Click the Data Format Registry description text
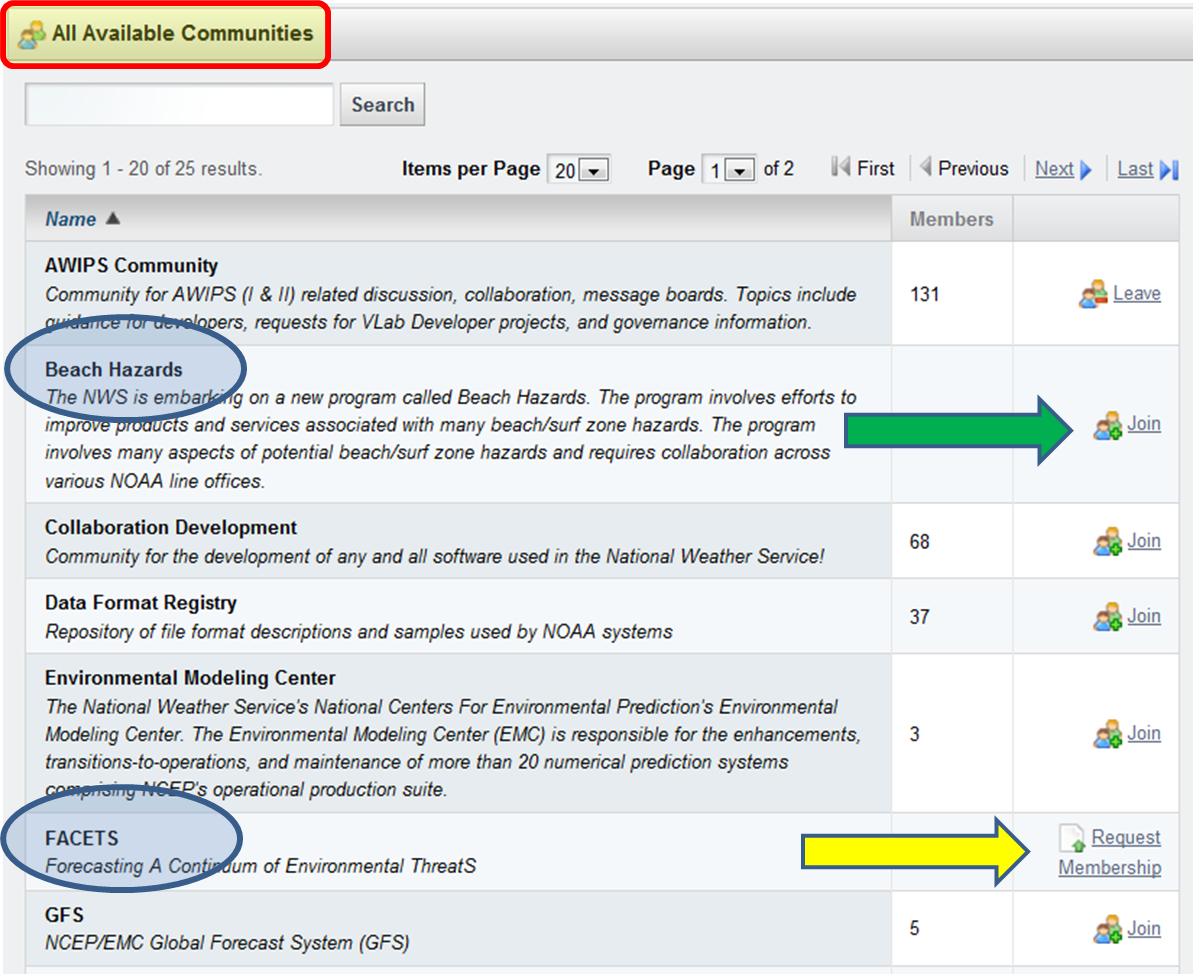 click(x=358, y=632)
